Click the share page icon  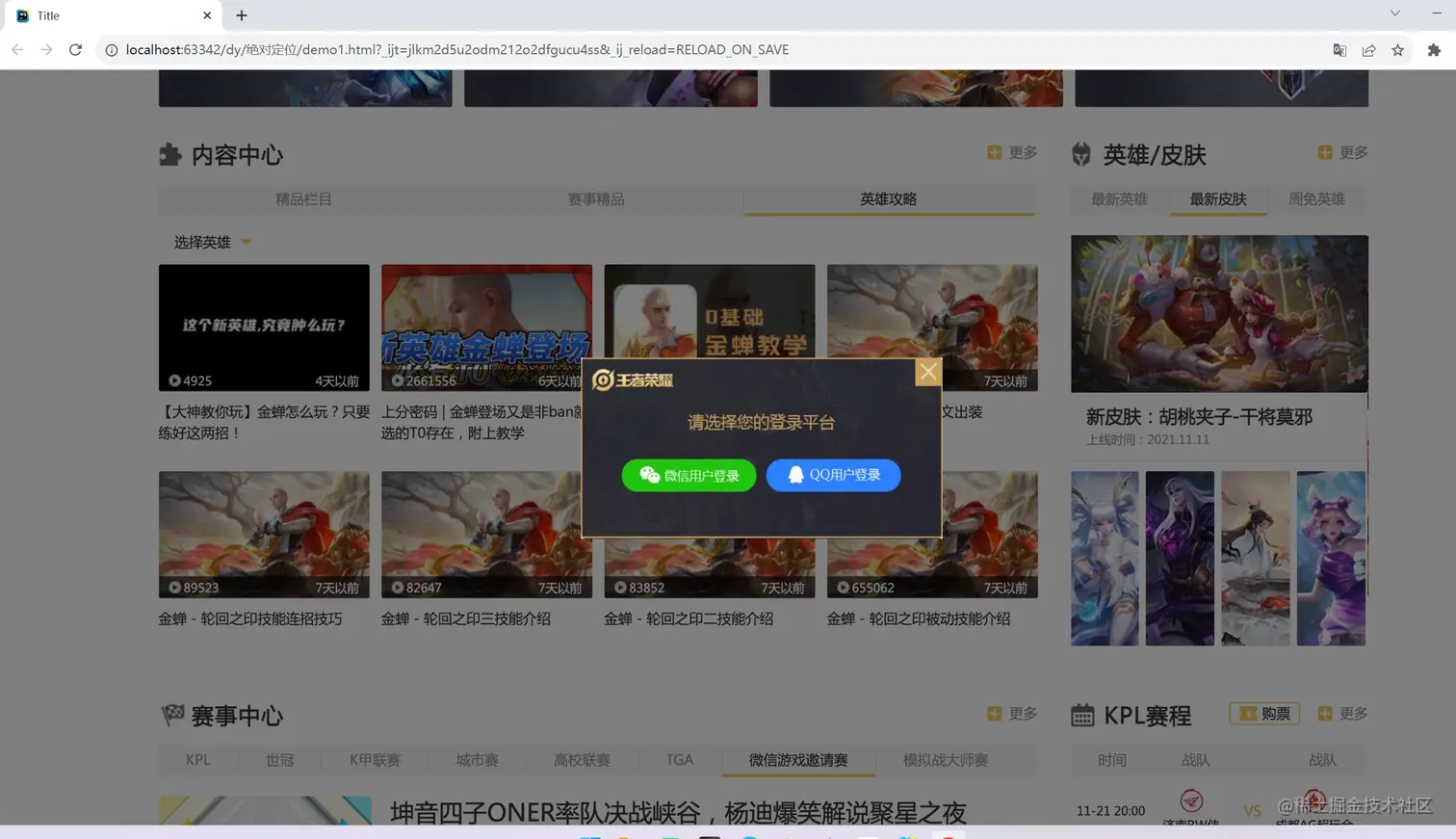point(1368,50)
